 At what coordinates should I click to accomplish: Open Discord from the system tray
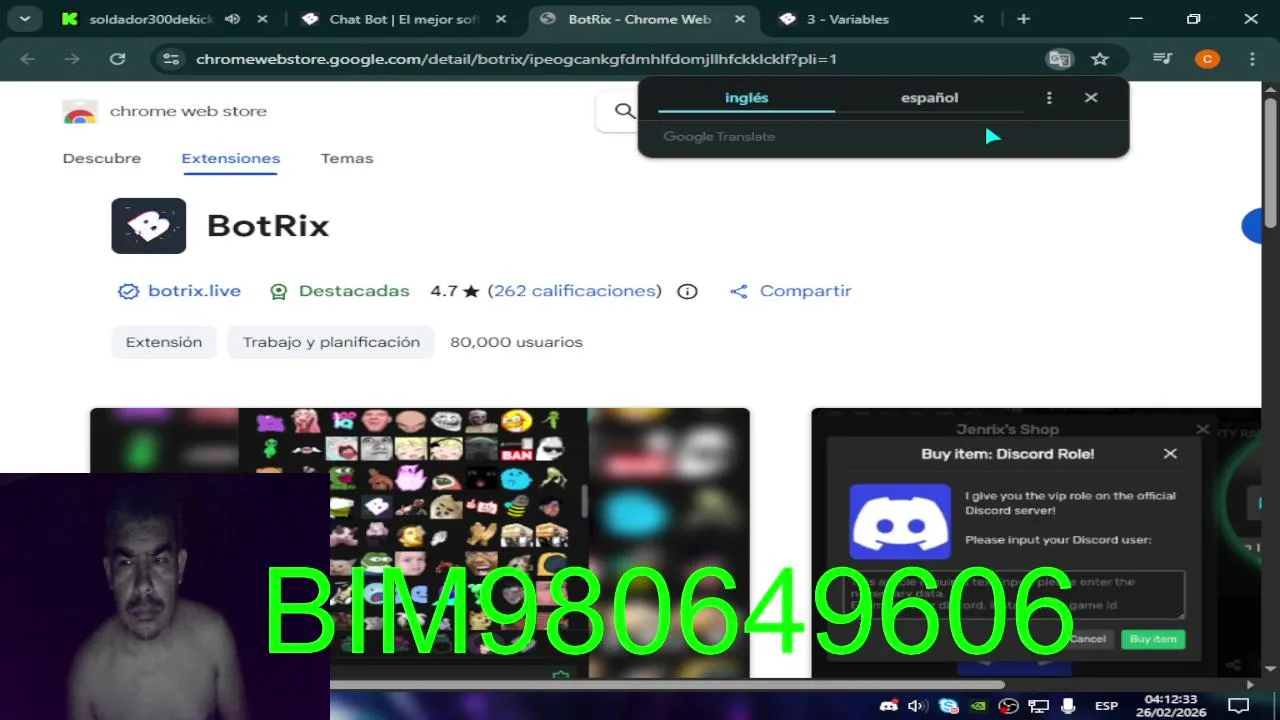pos(888,706)
